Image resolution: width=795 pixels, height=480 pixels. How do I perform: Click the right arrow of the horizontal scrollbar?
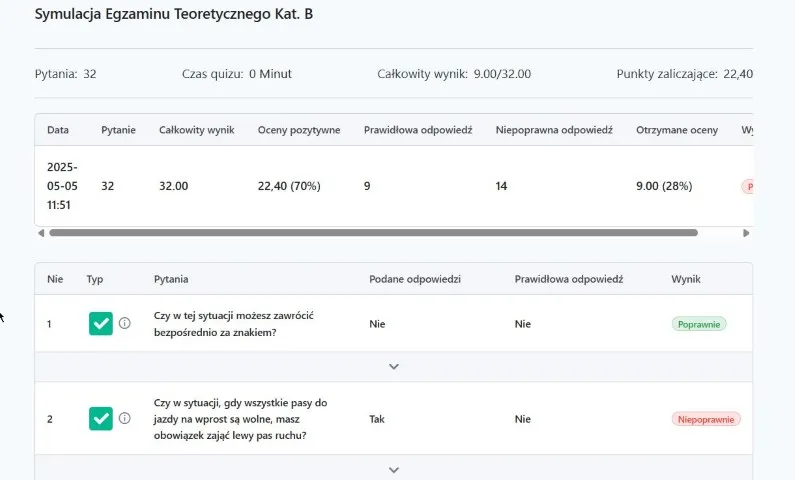[x=746, y=233]
